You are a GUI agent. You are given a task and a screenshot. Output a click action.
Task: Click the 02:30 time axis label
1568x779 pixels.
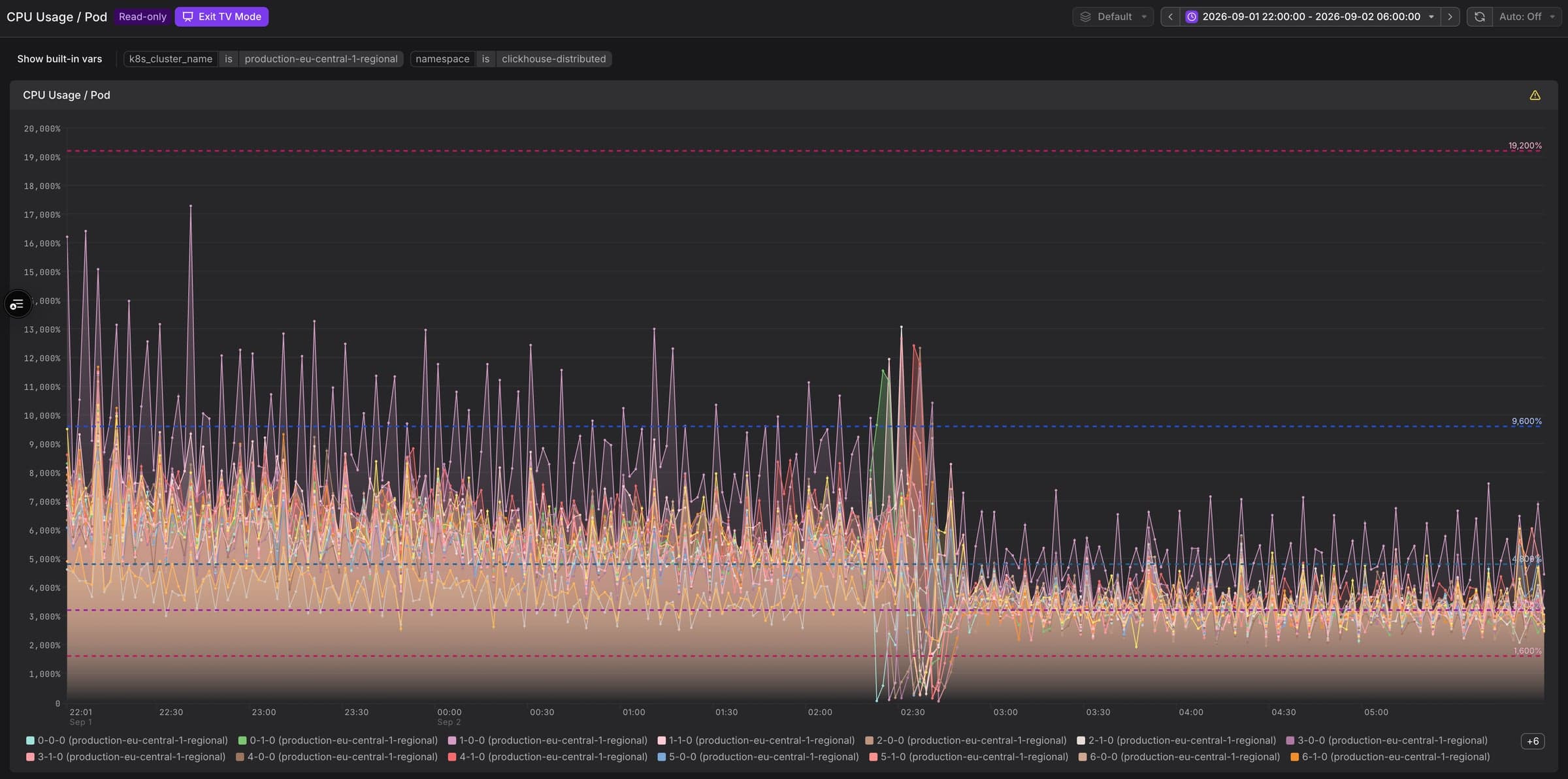click(912, 712)
